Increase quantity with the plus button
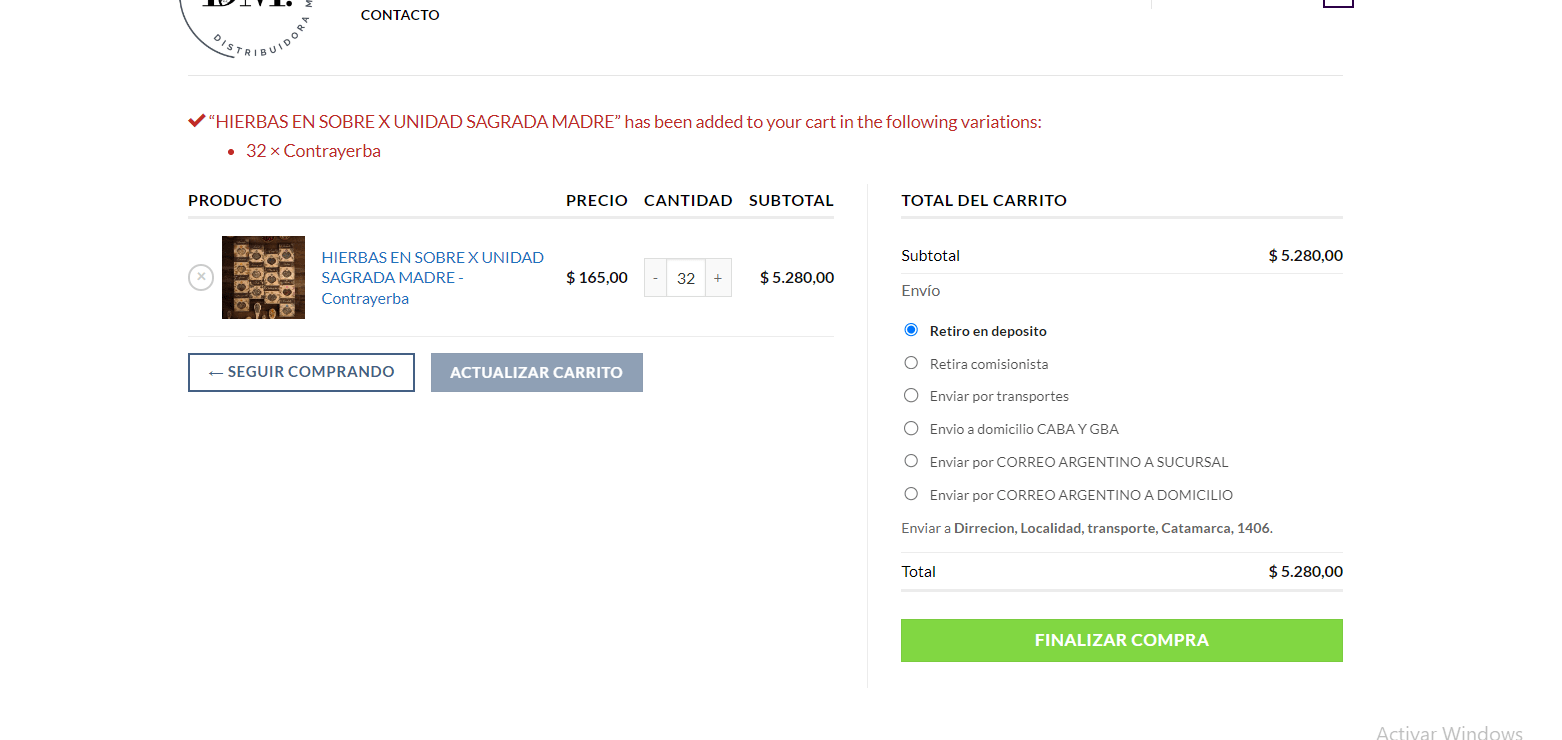 coord(718,278)
